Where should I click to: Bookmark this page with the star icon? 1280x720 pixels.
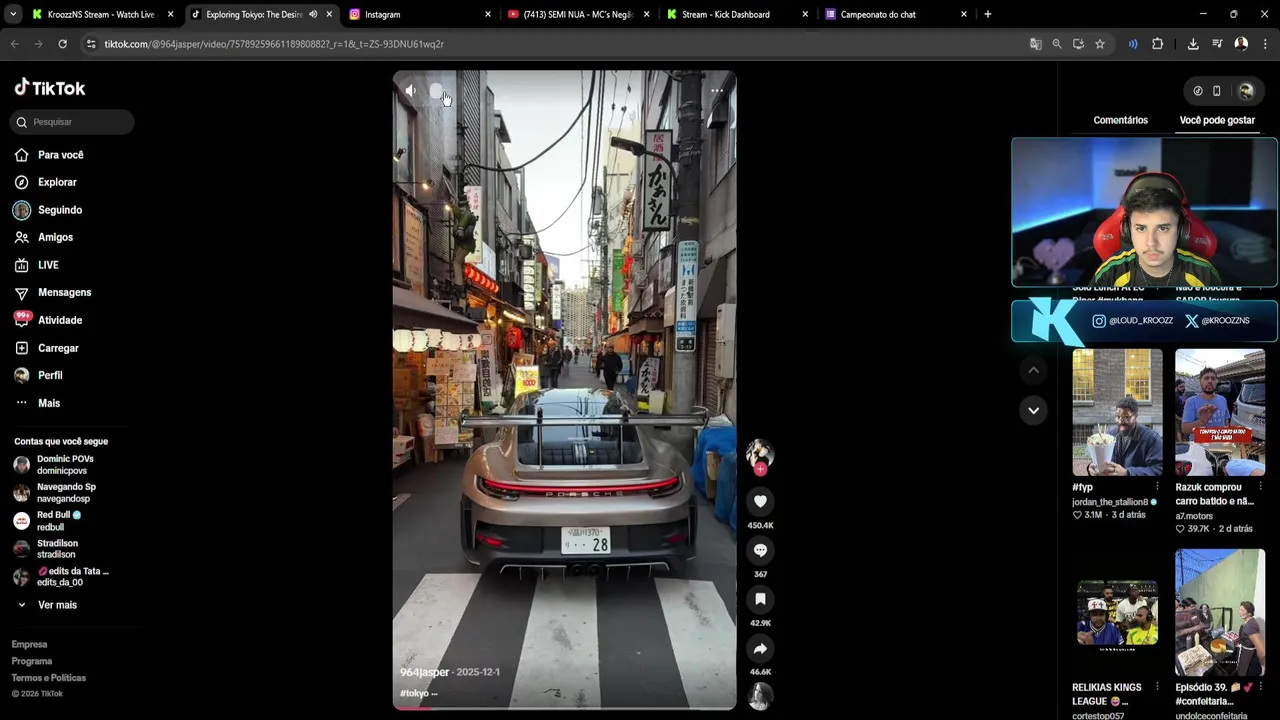[1100, 44]
